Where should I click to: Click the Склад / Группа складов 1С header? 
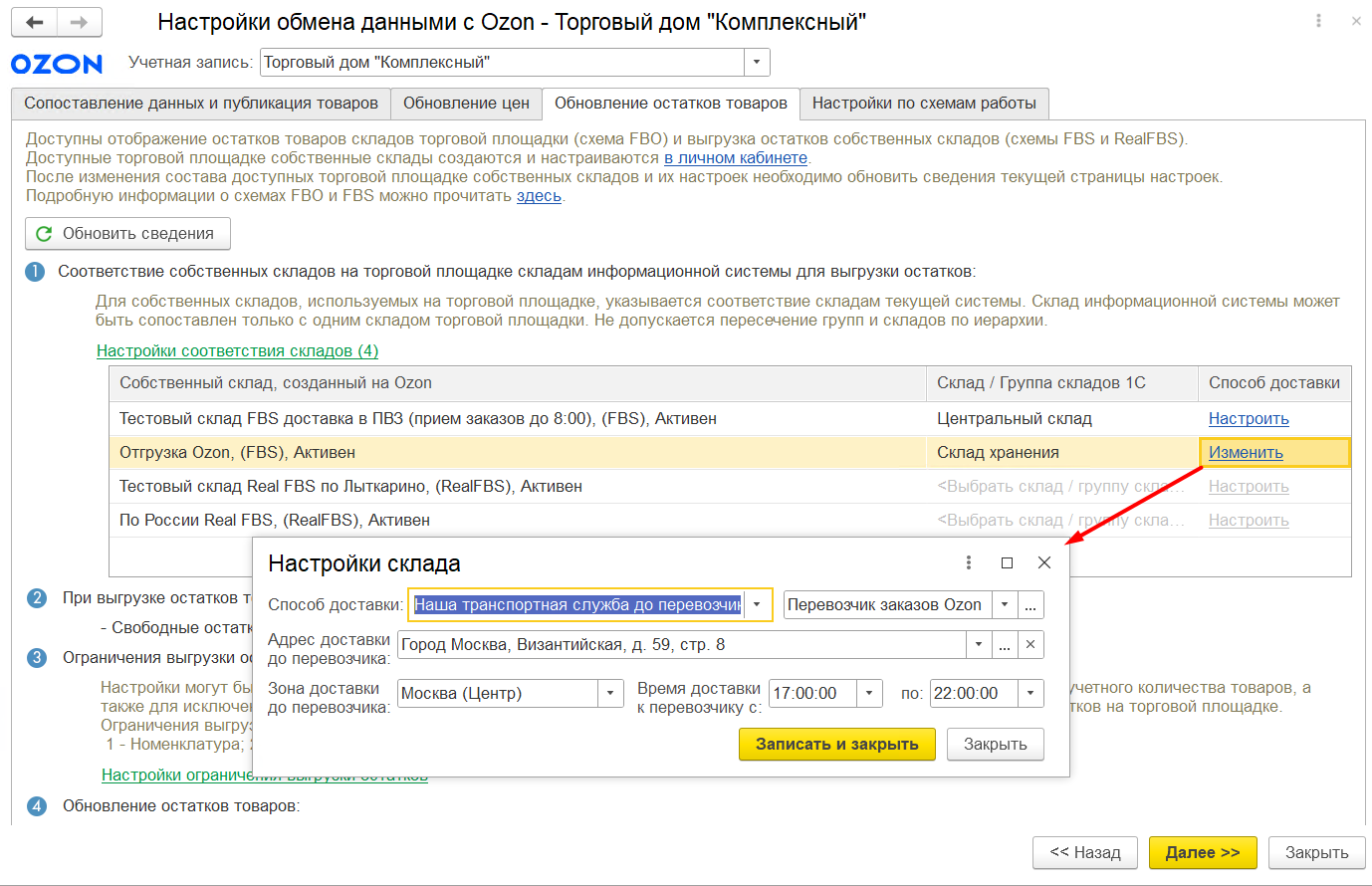point(1062,383)
